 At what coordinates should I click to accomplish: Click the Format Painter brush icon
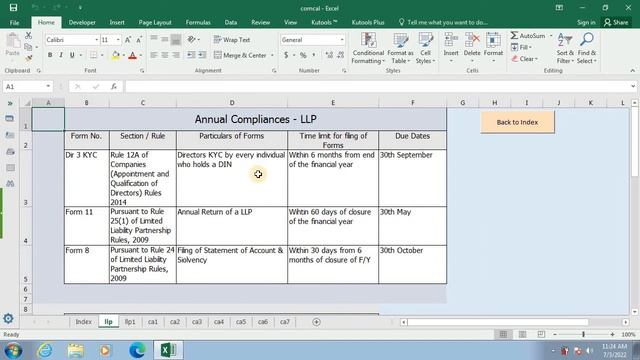[29, 58]
